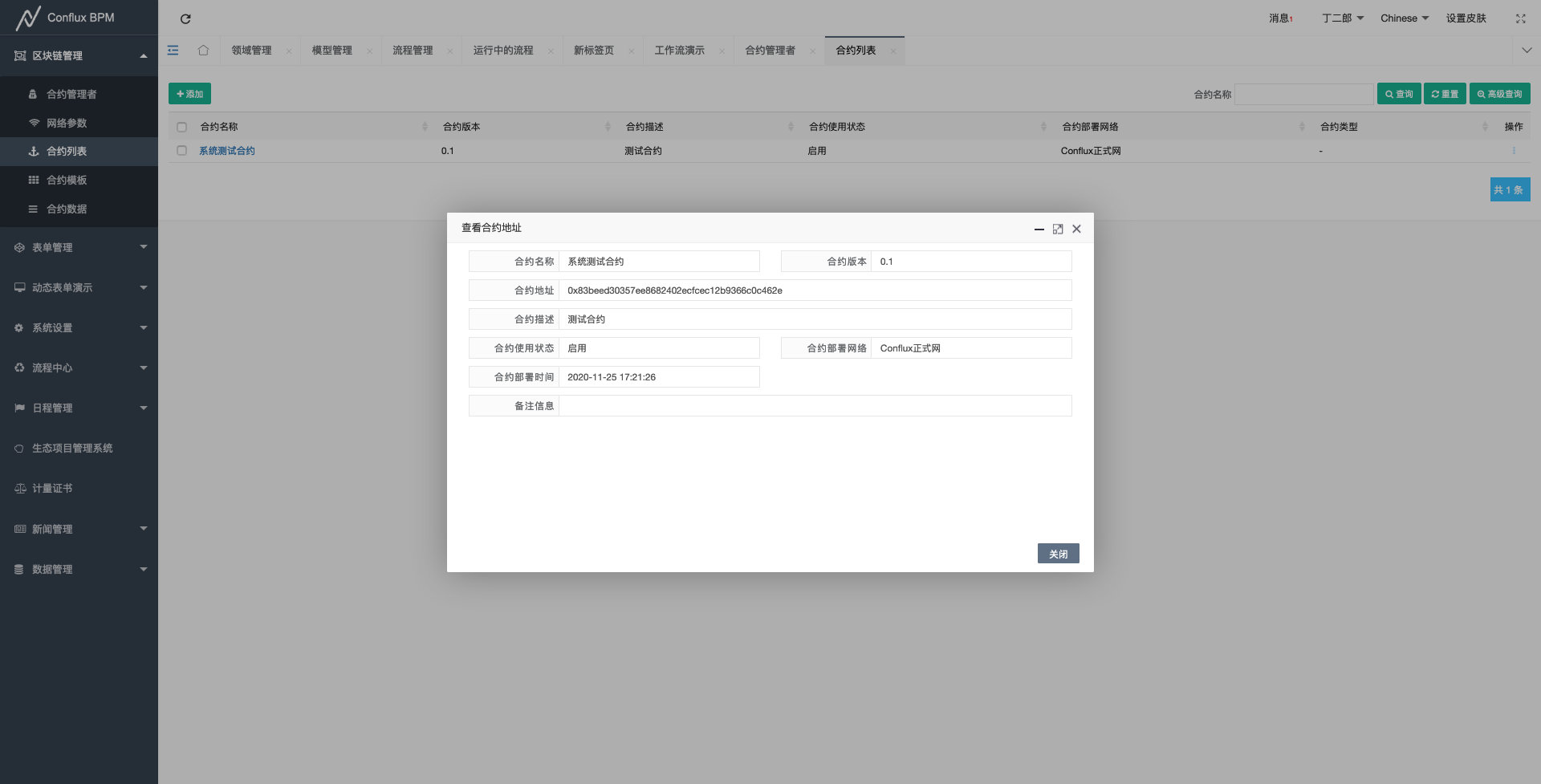This screenshot has height=784, width=1541.
Task: Open the tab list chevron at far right
Action: pyautogui.click(x=1527, y=51)
